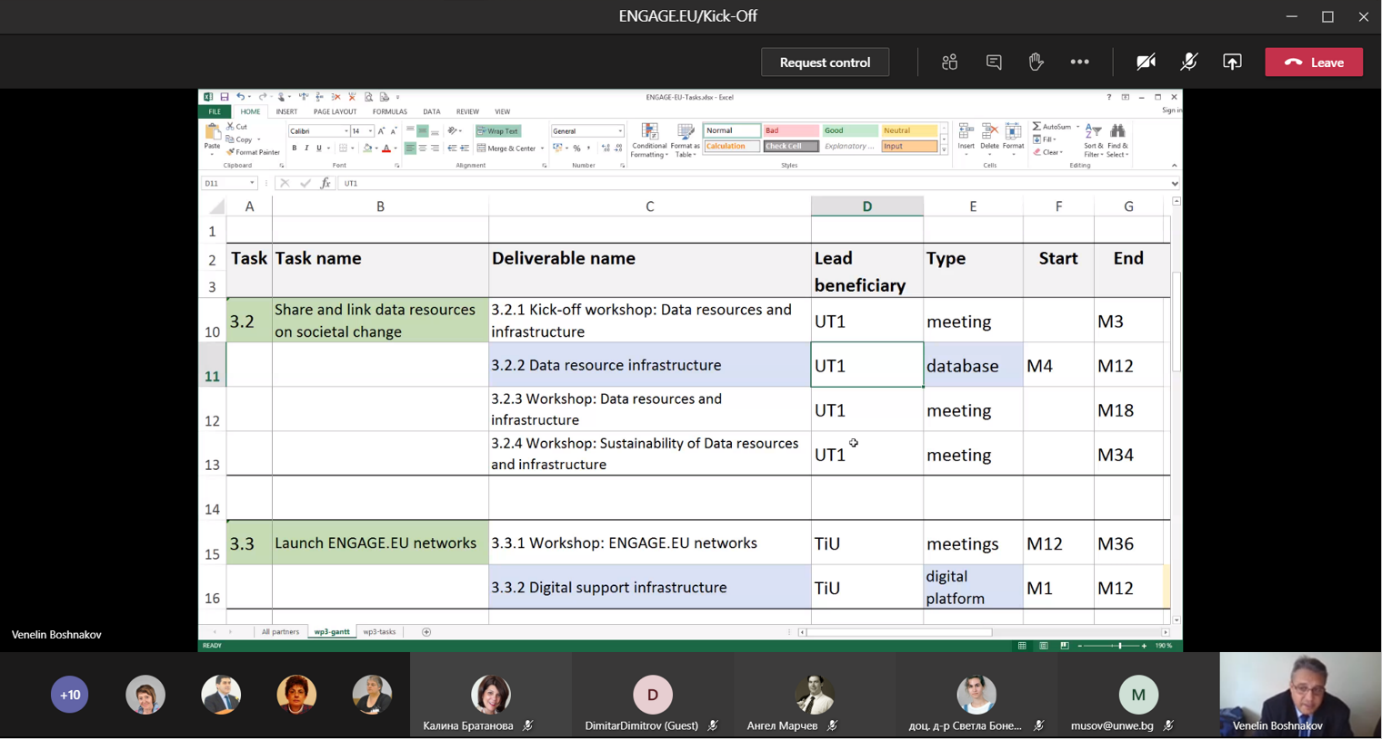Switch to the DATA ribbon tab
Image resolution: width=1382 pixels, height=739 pixels.
click(x=431, y=112)
